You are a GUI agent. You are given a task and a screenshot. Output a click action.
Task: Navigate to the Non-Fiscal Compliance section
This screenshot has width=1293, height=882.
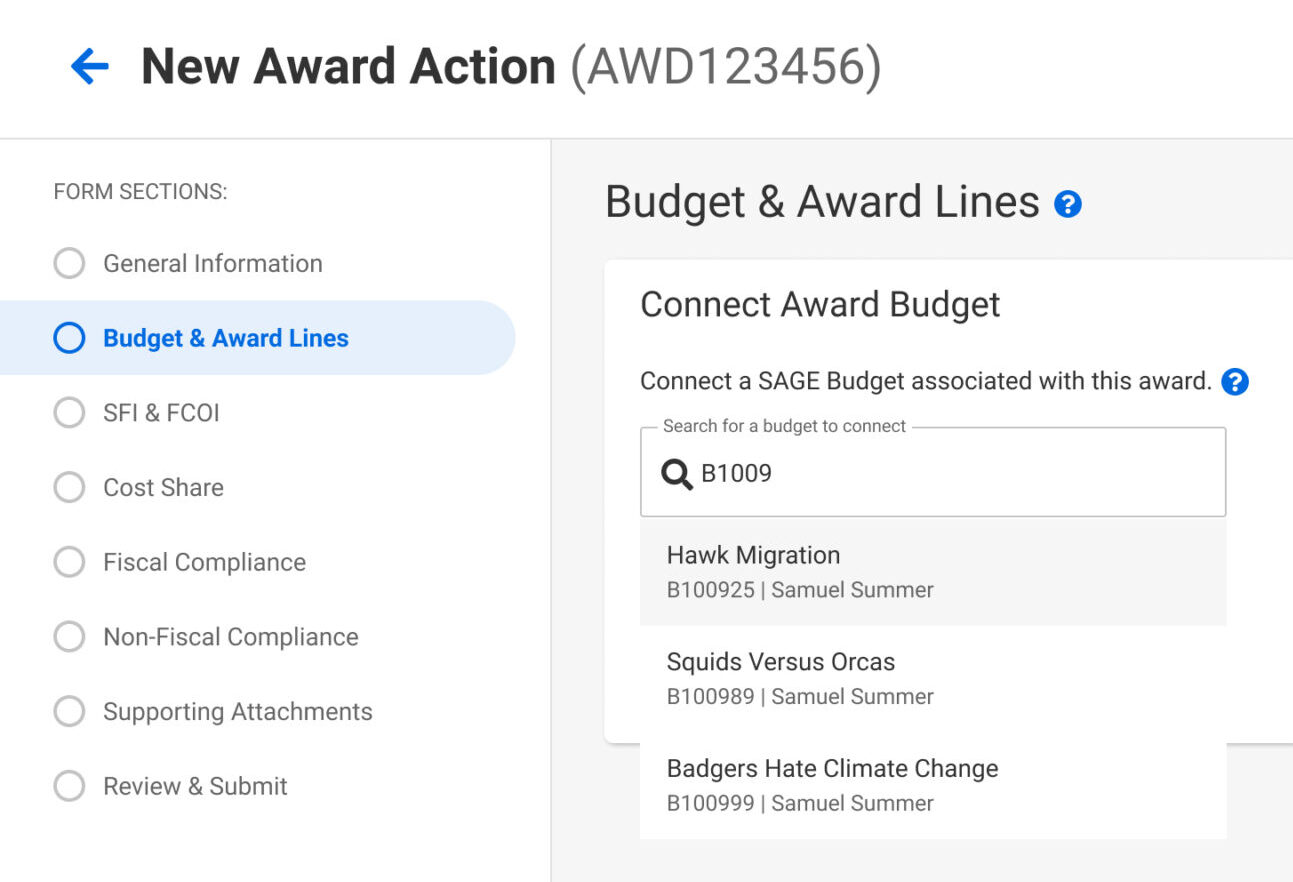coord(231,636)
